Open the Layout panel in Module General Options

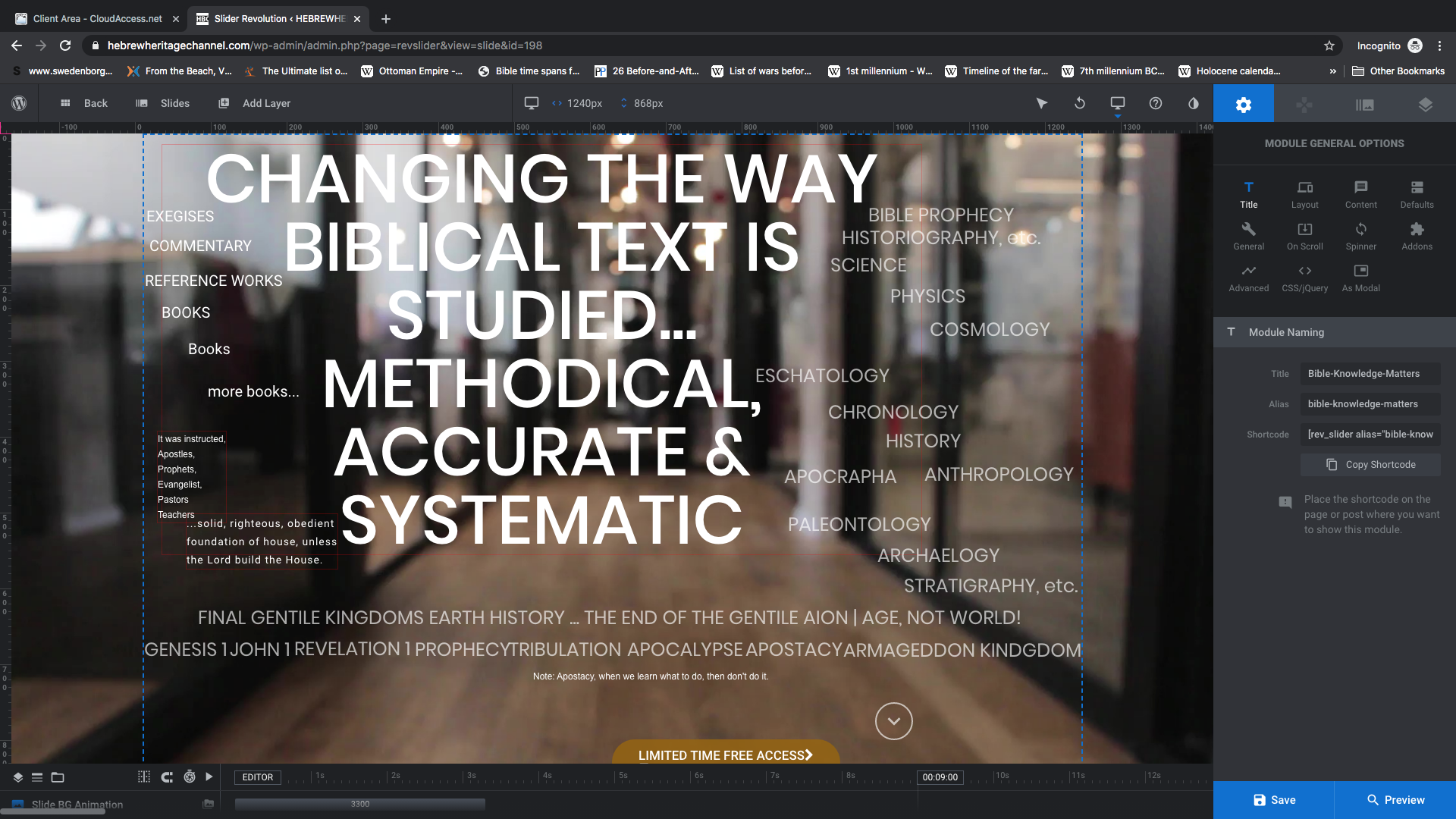[x=1304, y=194]
